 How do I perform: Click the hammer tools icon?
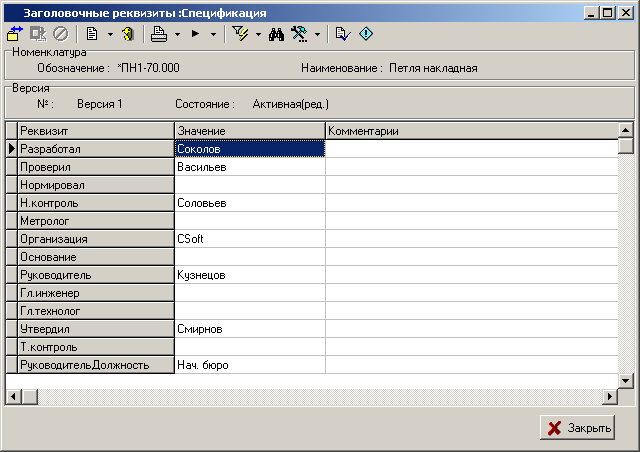point(299,33)
